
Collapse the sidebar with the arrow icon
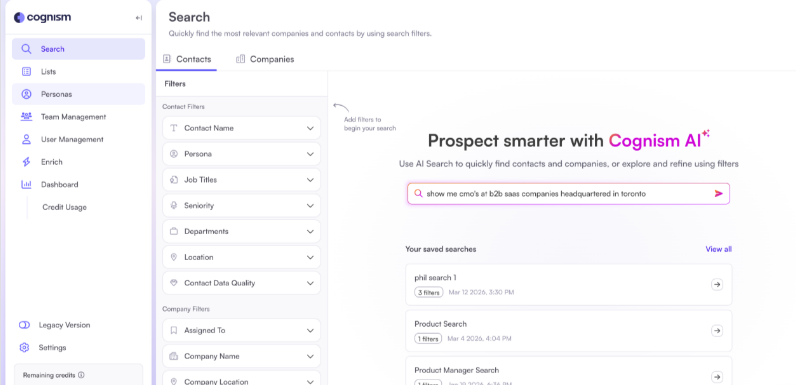(x=139, y=18)
